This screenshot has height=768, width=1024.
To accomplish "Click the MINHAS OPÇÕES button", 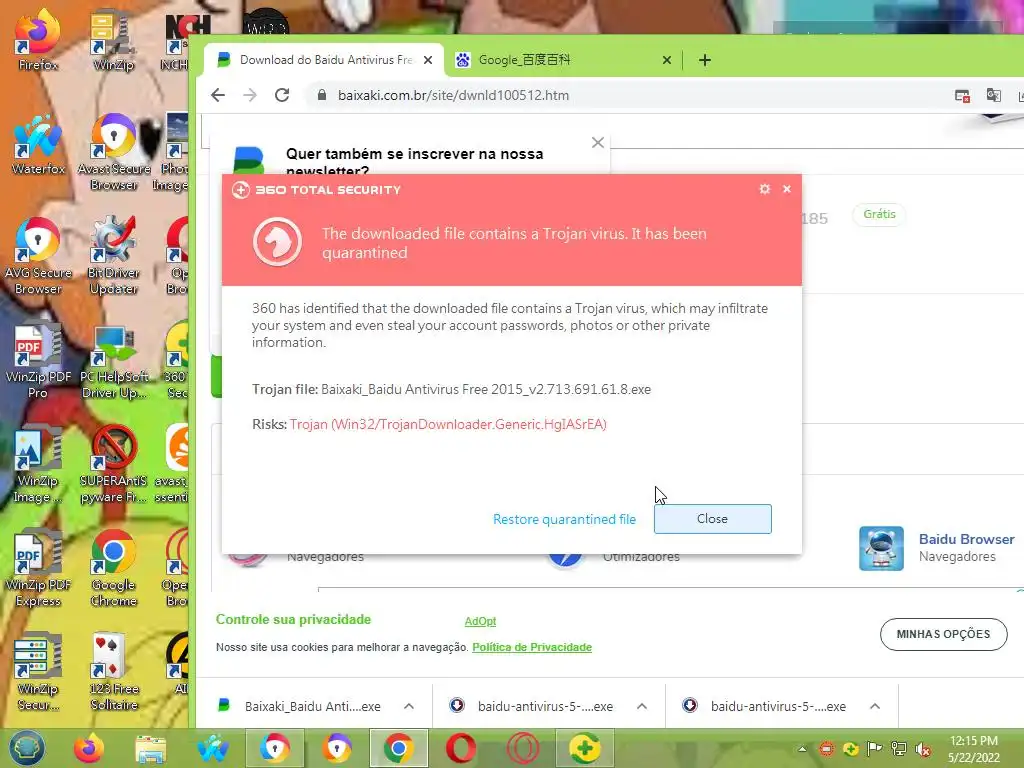I will coord(943,634).
